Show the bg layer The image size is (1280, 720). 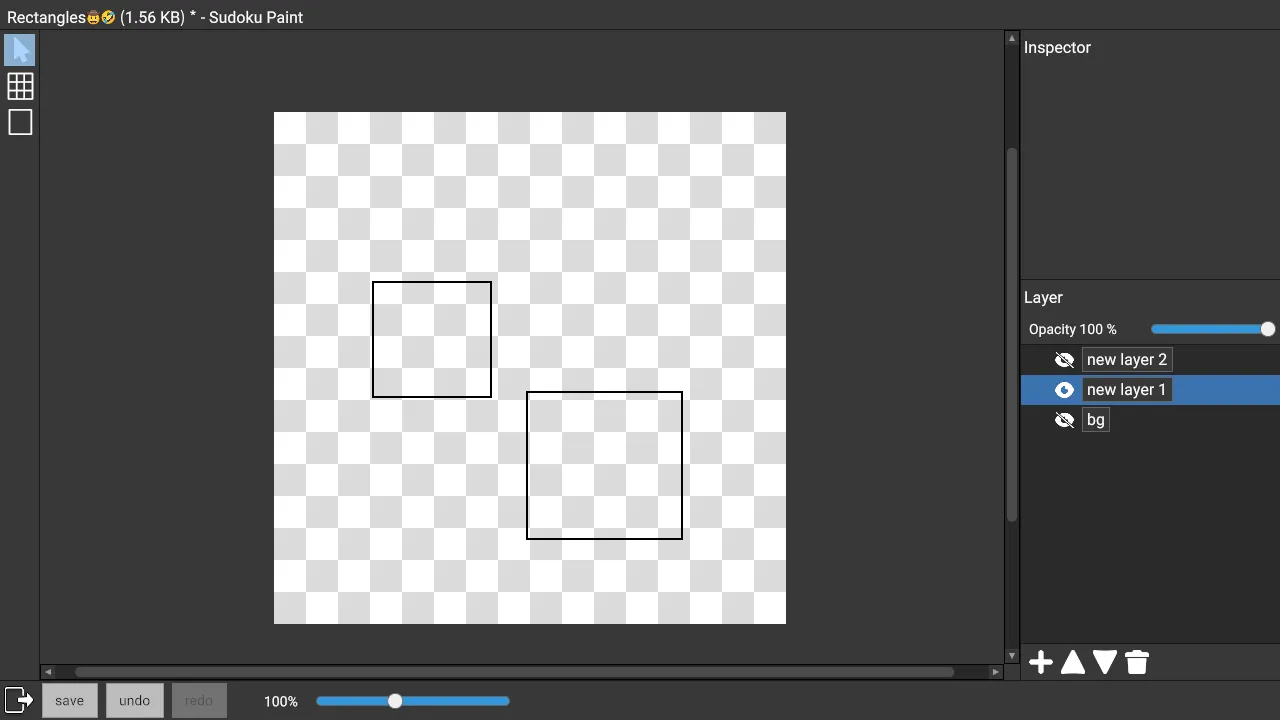(1064, 420)
